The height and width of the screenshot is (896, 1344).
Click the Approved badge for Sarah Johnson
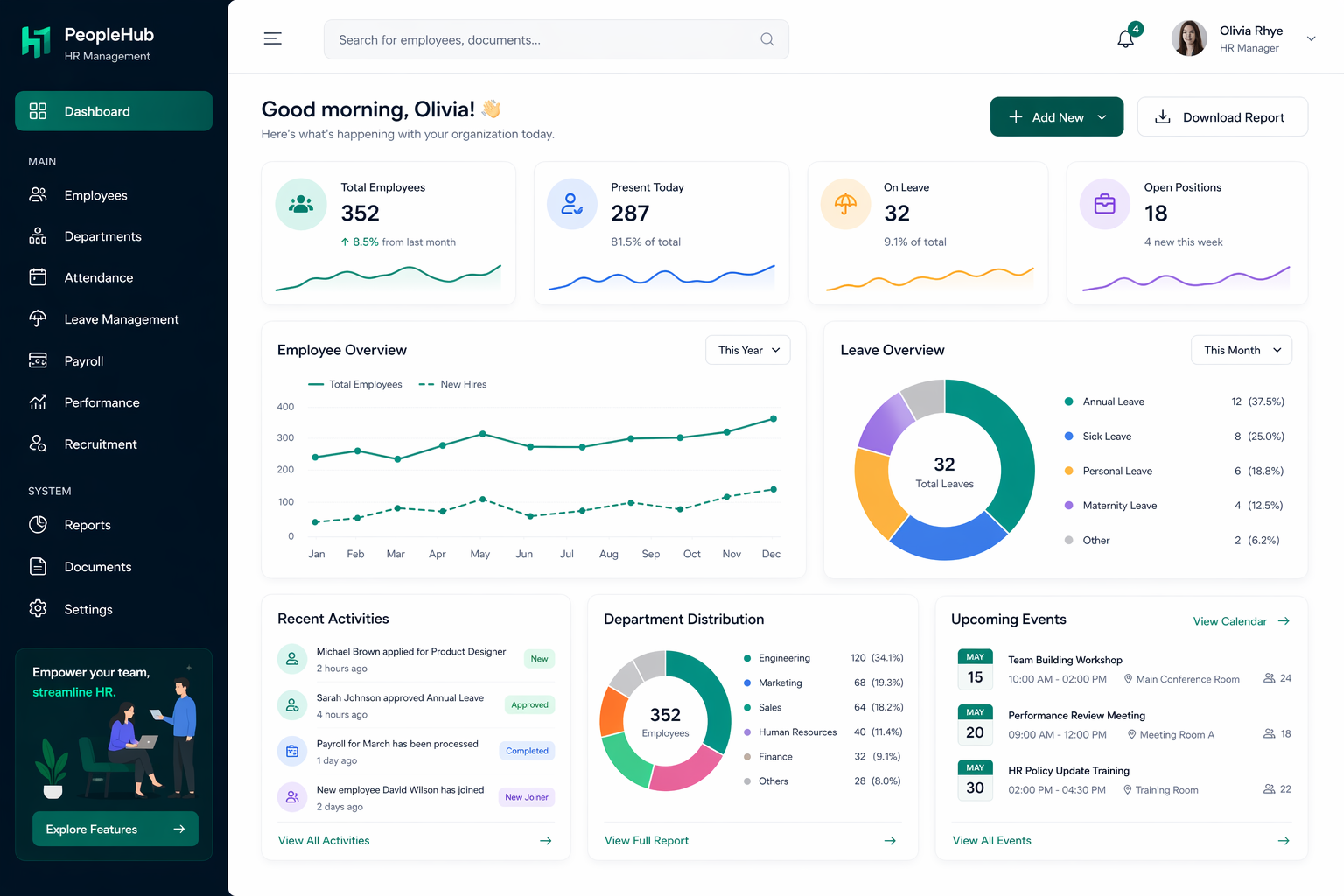[529, 704]
